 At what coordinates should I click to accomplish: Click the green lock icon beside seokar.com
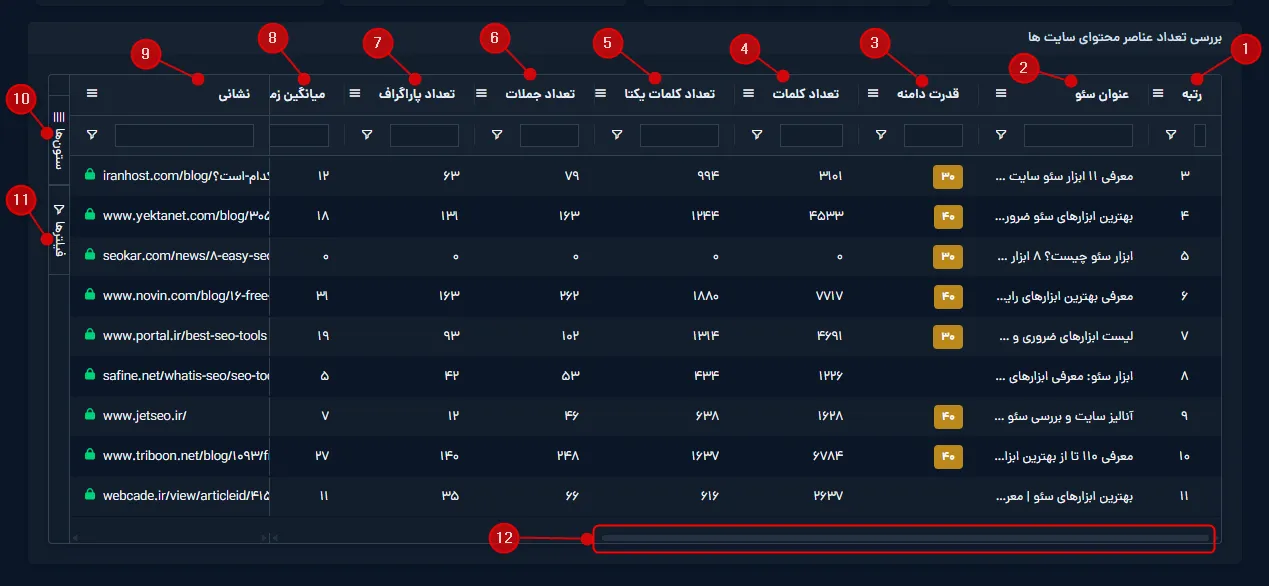click(x=90, y=255)
